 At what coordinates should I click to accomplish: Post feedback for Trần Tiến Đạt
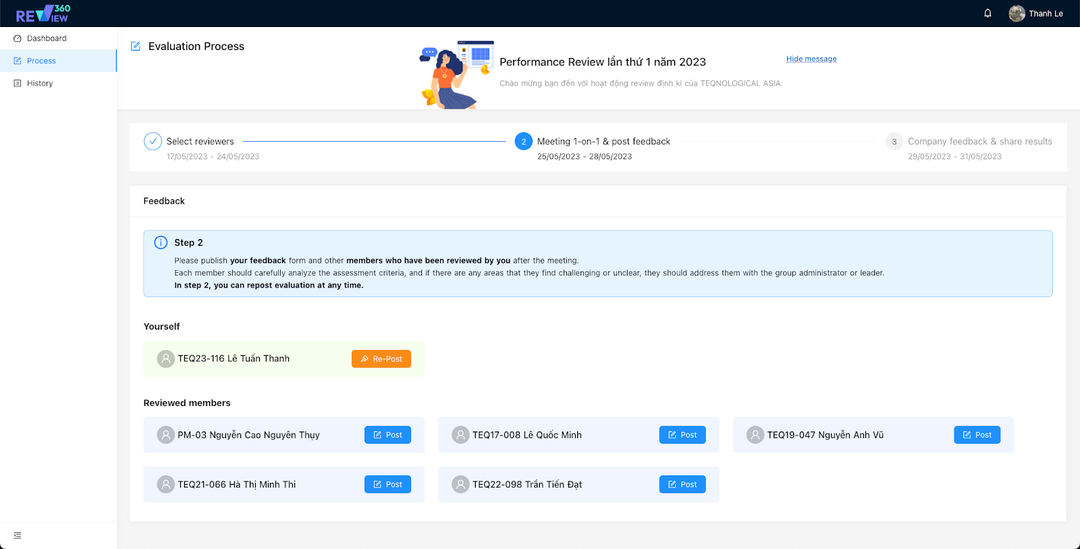(682, 485)
